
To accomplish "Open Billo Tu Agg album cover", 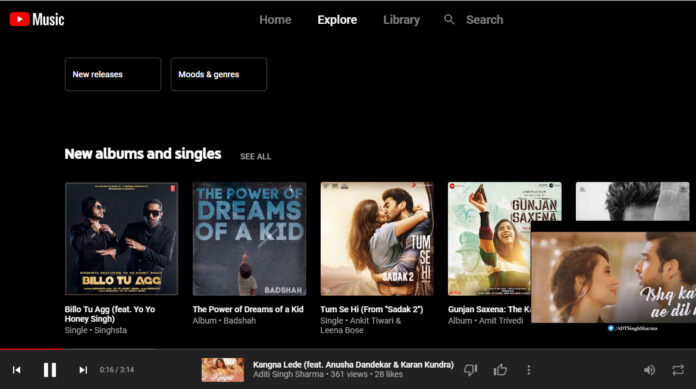I will point(122,238).
